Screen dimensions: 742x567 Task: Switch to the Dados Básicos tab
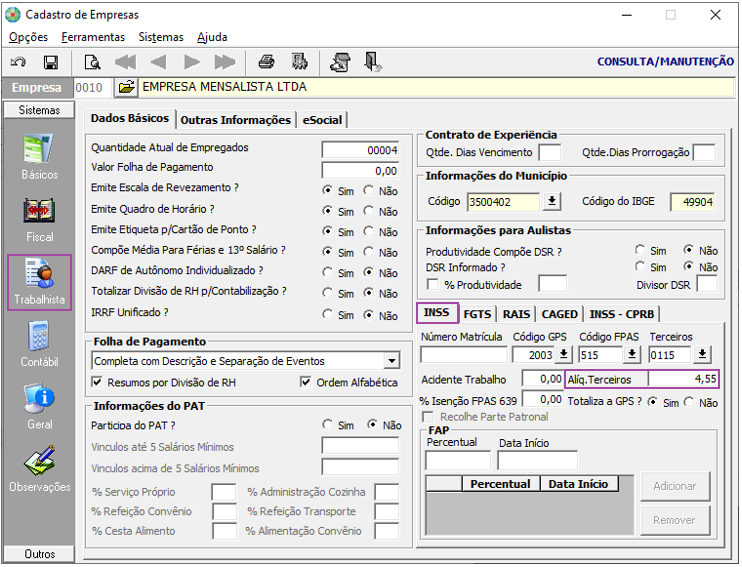tap(130, 118)
